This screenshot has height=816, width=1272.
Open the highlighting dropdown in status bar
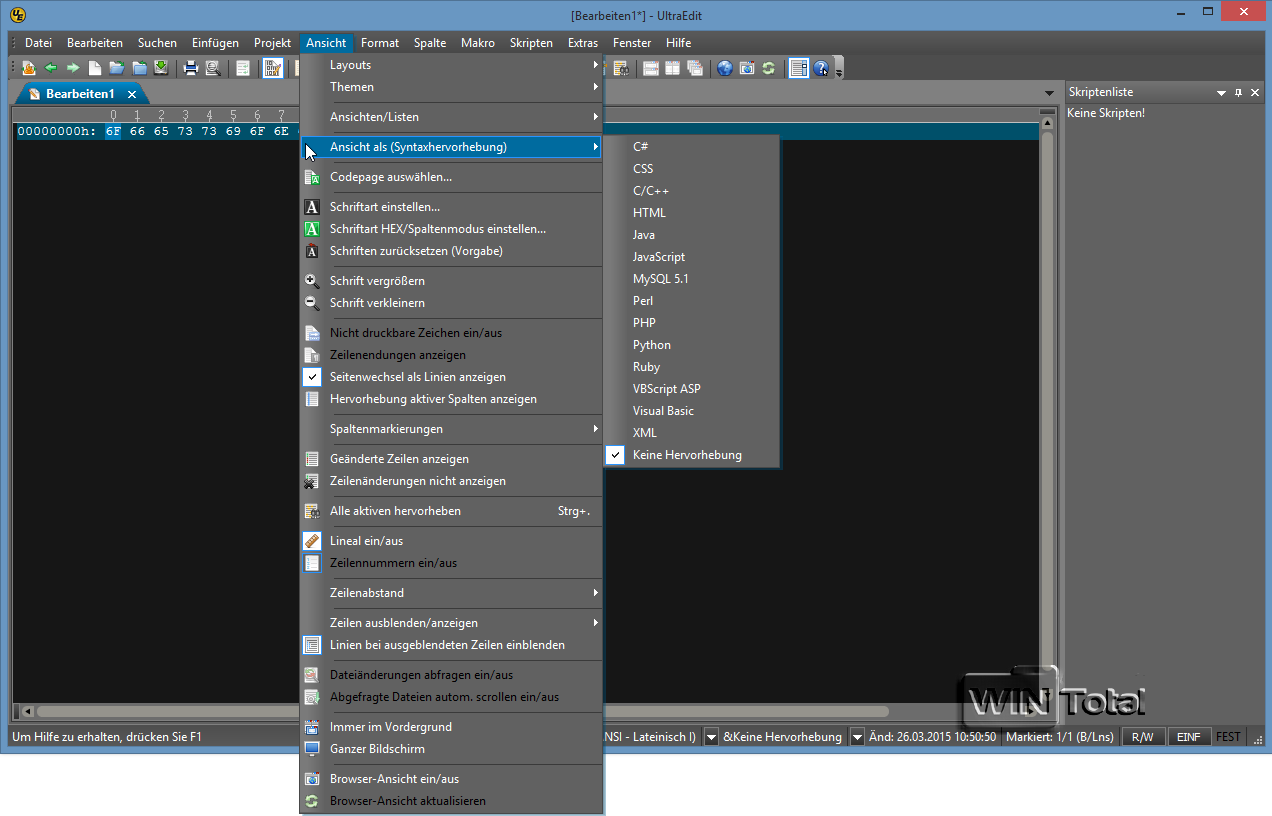pos(857,737)
